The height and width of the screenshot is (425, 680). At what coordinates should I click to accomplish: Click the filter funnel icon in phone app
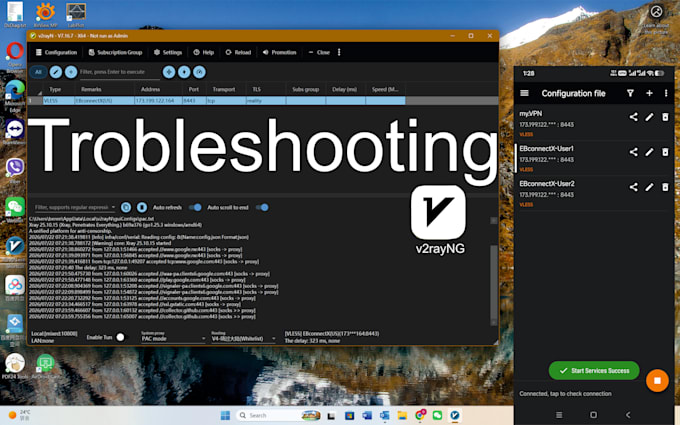coord(630,93)
